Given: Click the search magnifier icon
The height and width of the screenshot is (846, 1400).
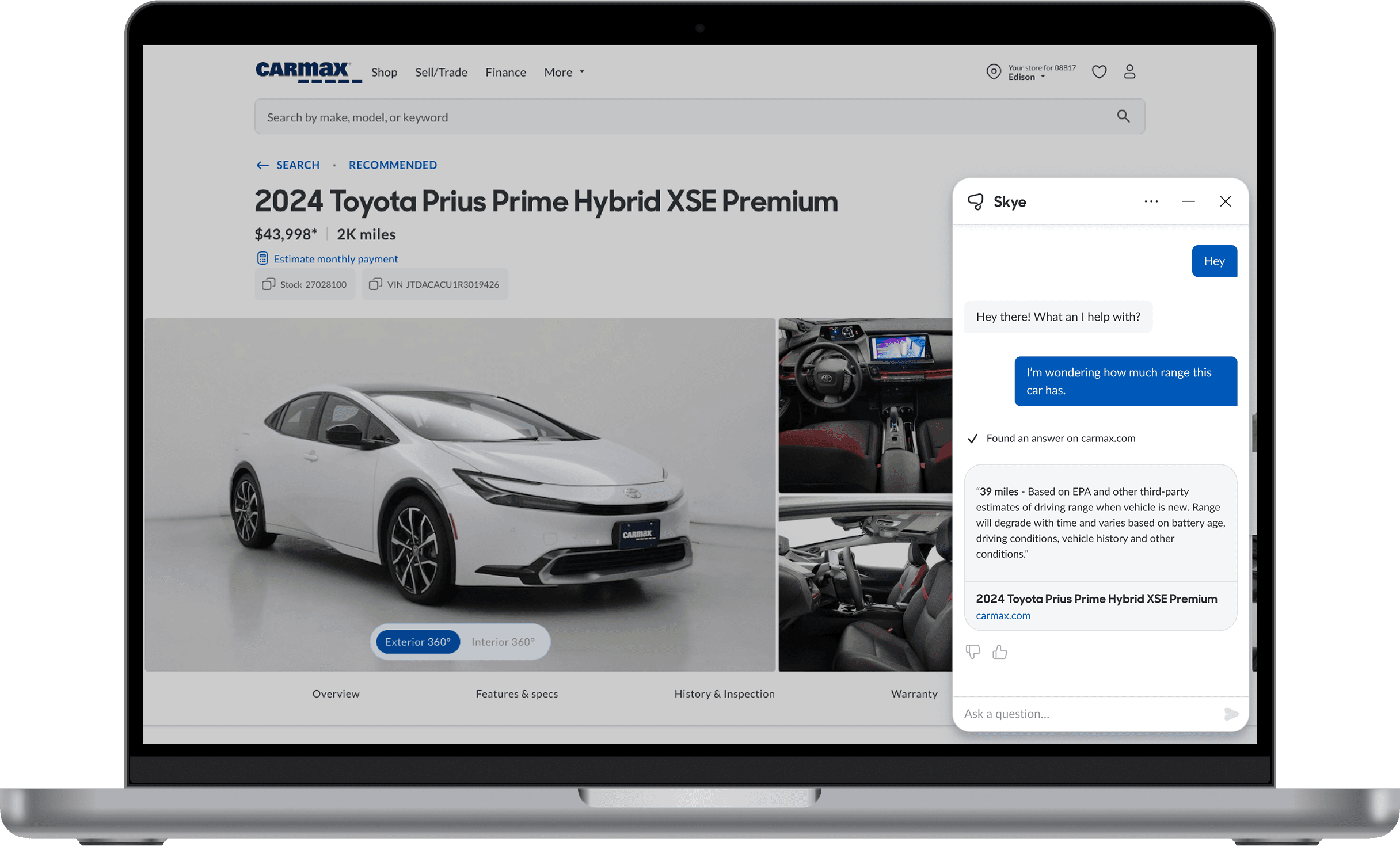Looking at the screenshot, I should click(x=1124, y=117).
